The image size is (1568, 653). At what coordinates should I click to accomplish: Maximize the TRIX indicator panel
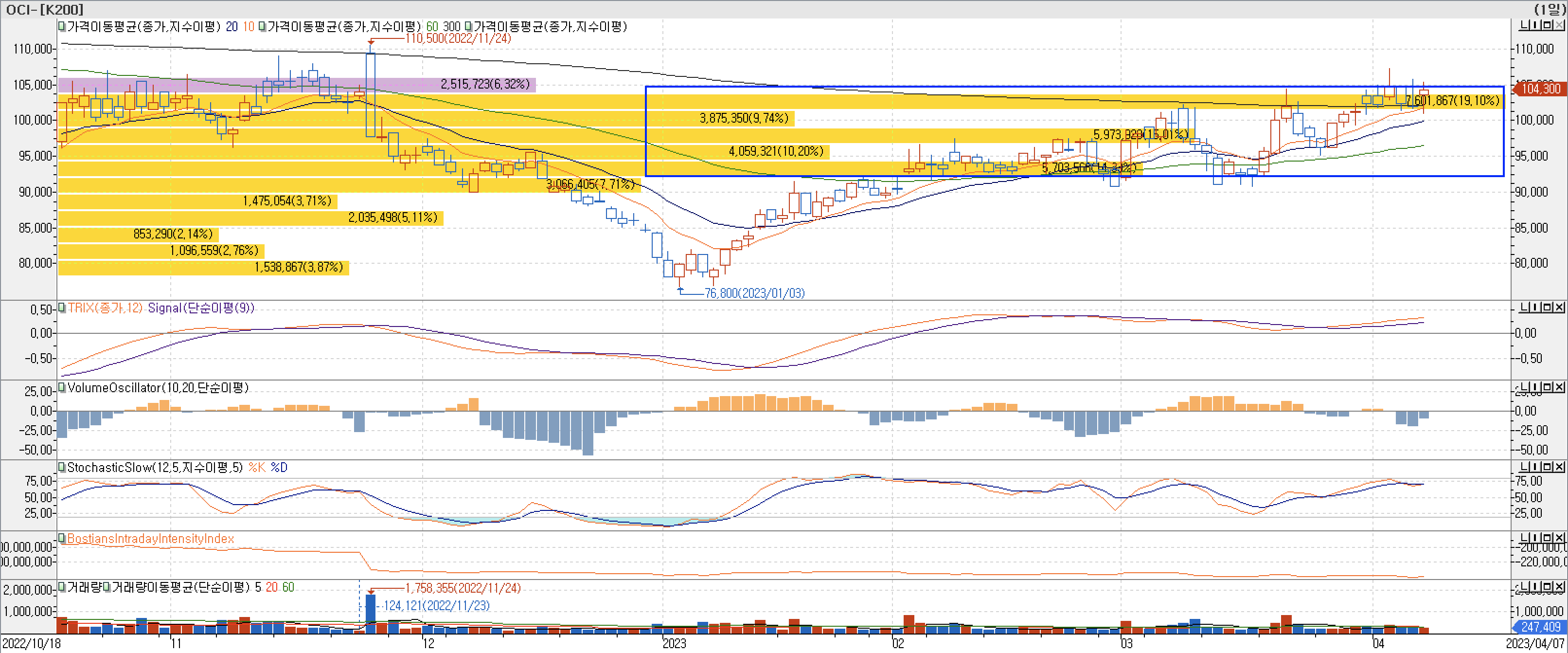[1547, 307]
